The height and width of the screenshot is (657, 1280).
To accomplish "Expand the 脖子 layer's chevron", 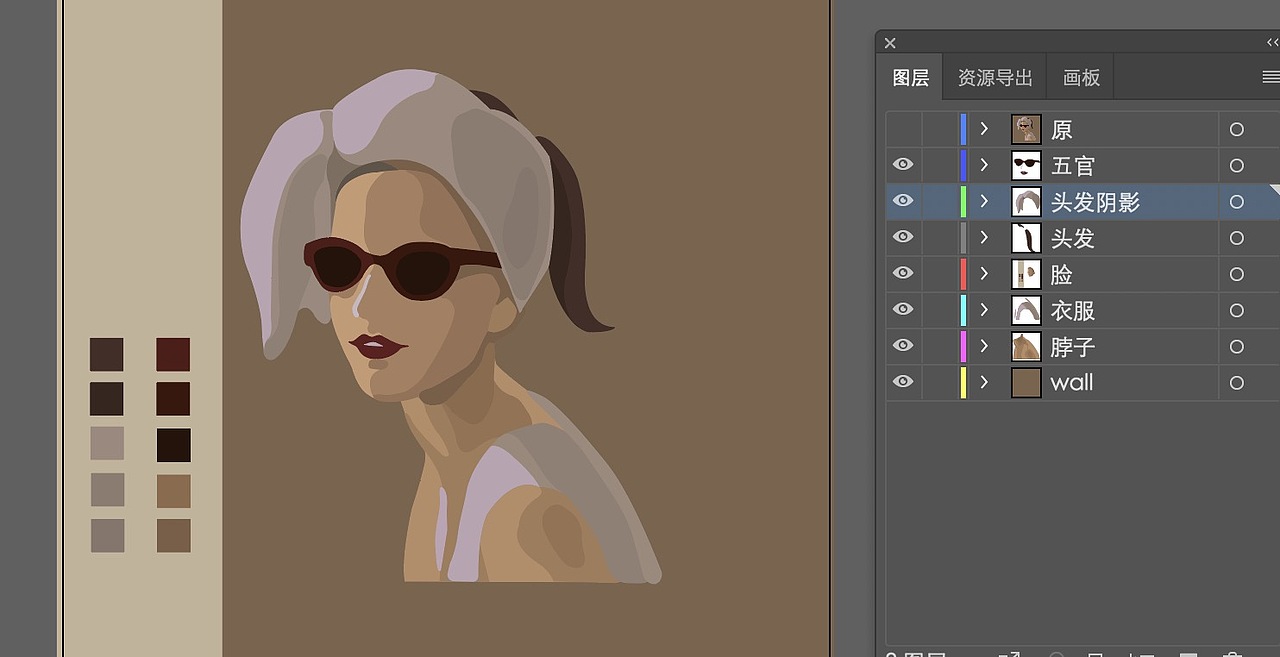I will coord(984,346).
